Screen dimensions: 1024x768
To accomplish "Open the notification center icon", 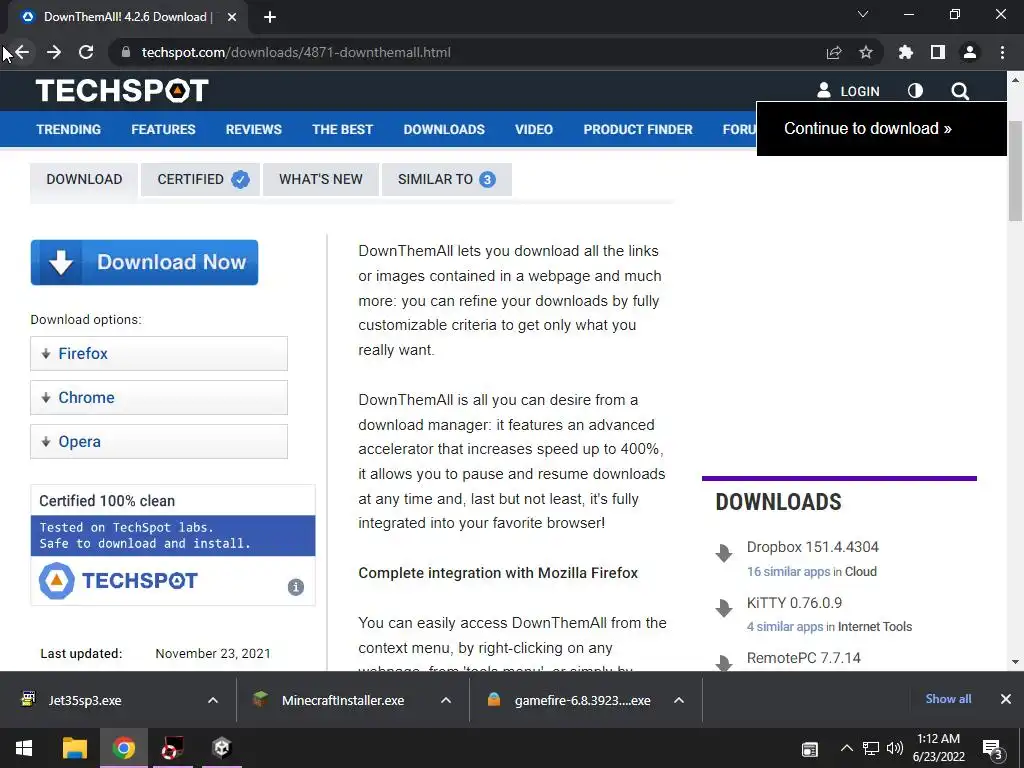I will (x=993, y=748).
